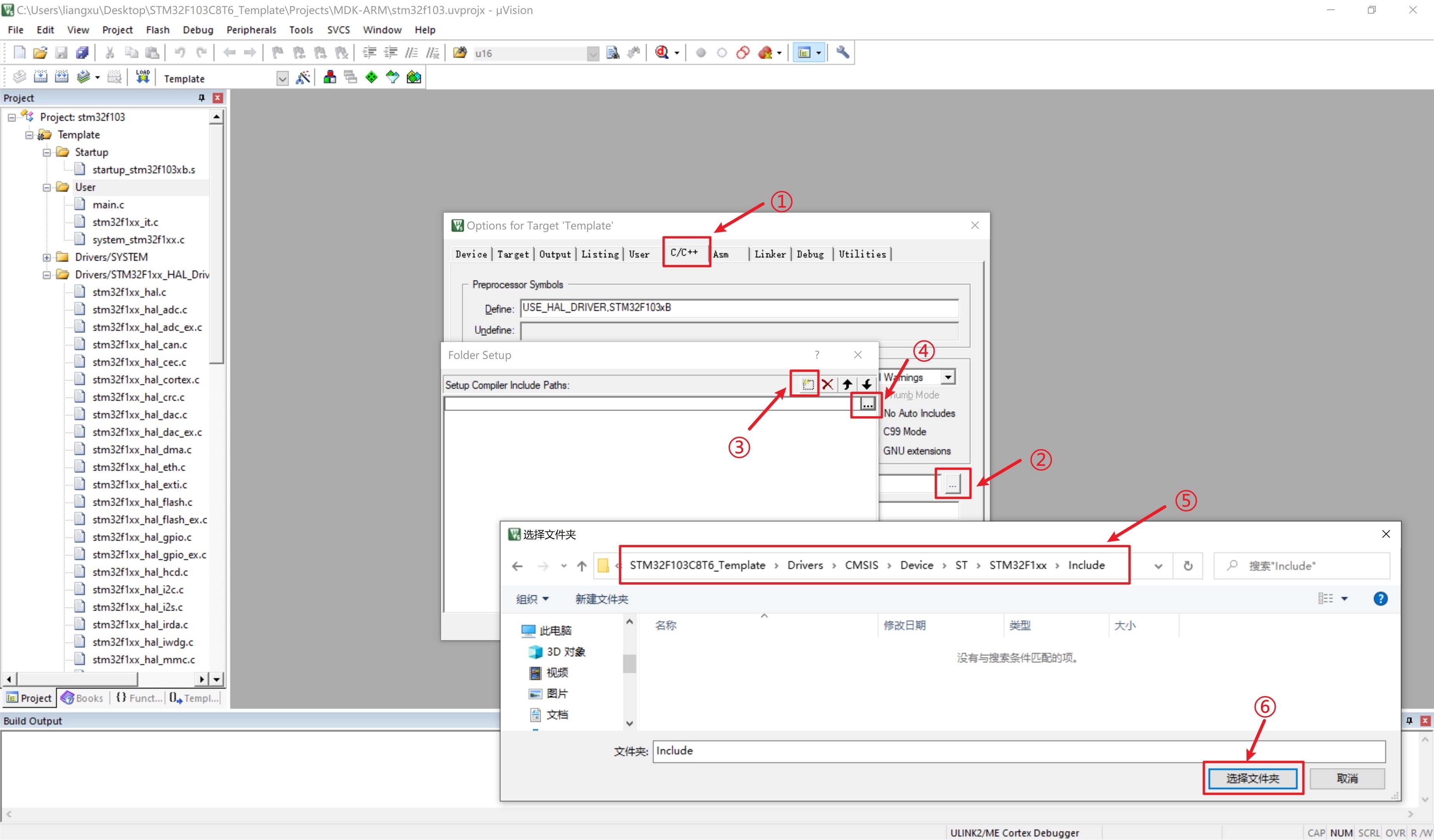Click the 取消 cancel button
This screenshot has height=840, width=1434.
point(1346,778)
